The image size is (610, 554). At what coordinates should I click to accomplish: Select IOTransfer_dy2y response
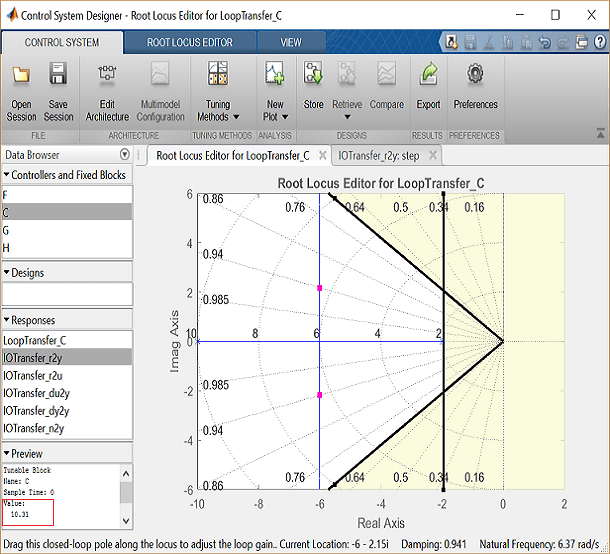67,410
